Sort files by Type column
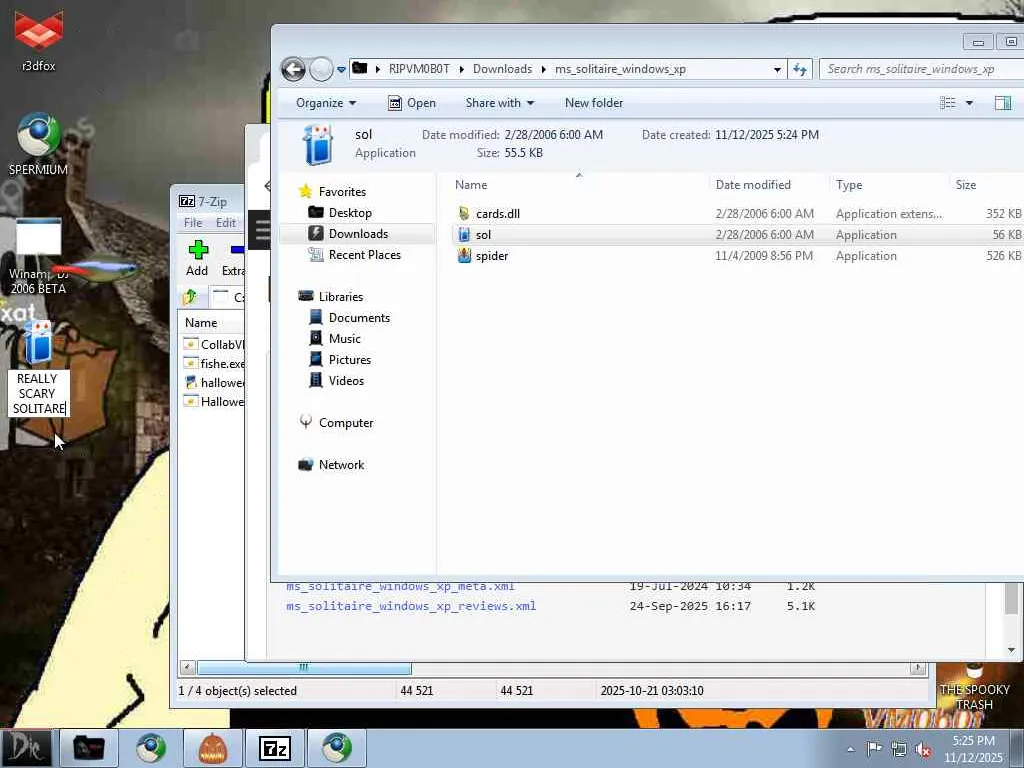 pyautogui.click(x=849, y=185)
